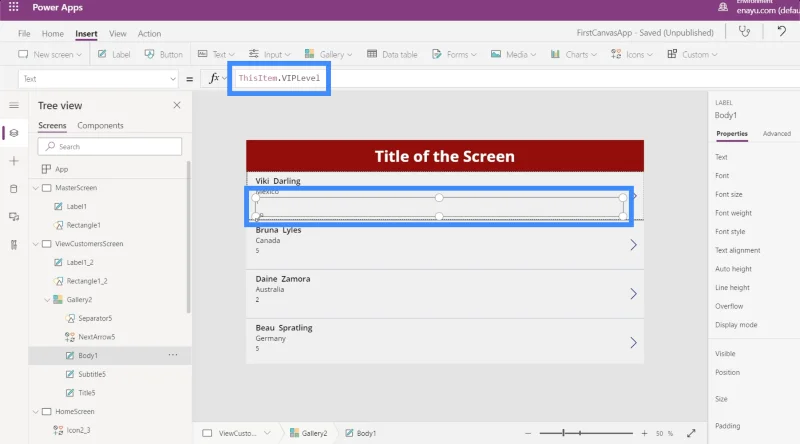Switch to the Advanced properties tab

[x=777, y=134]
